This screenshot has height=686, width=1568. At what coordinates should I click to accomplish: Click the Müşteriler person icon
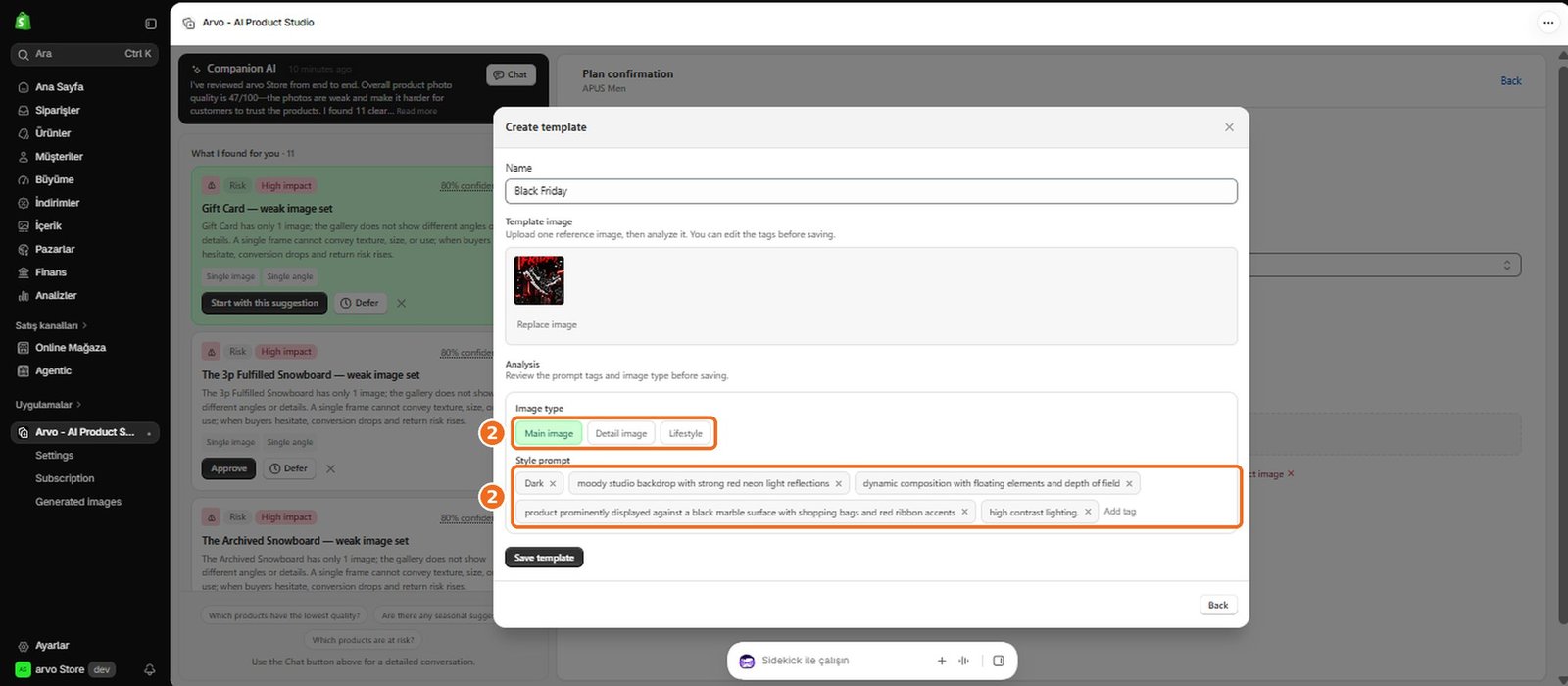(24, 157)
